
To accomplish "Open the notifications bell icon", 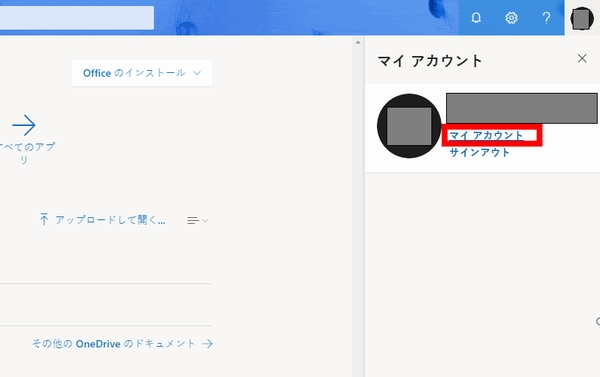I will (476, 18).
